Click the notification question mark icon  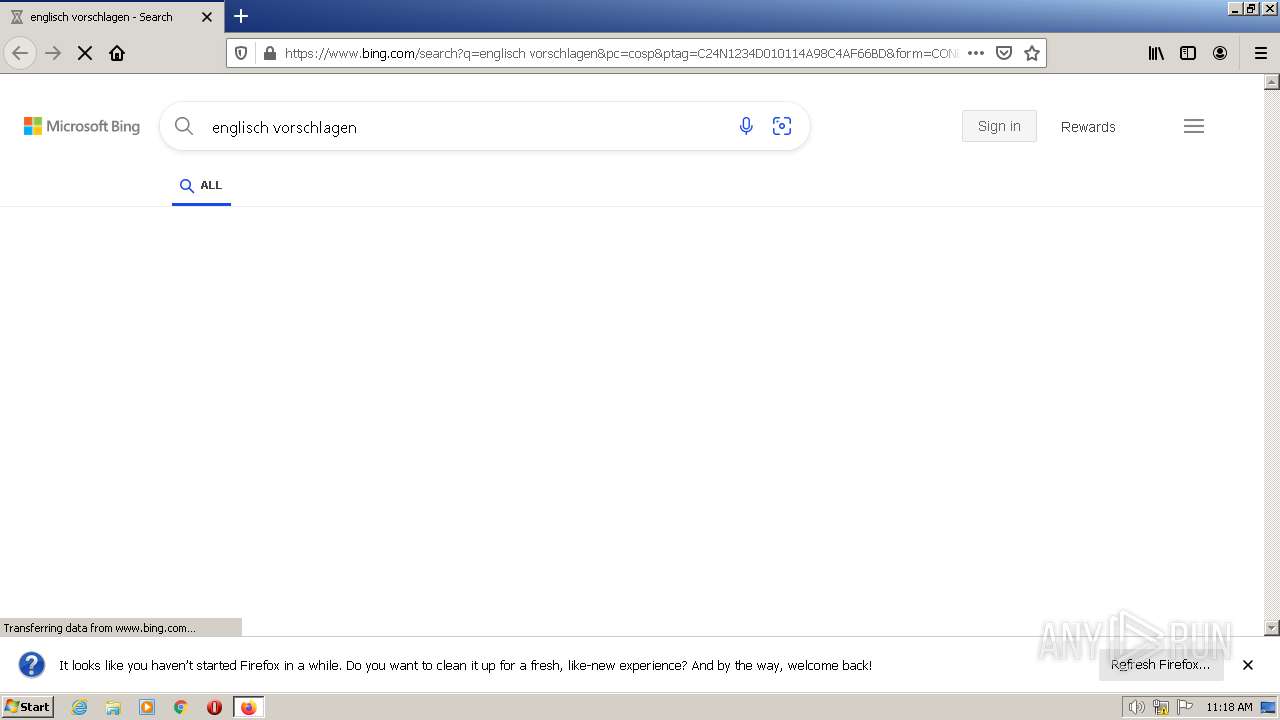pyautogui.click(x=32, y=665)
